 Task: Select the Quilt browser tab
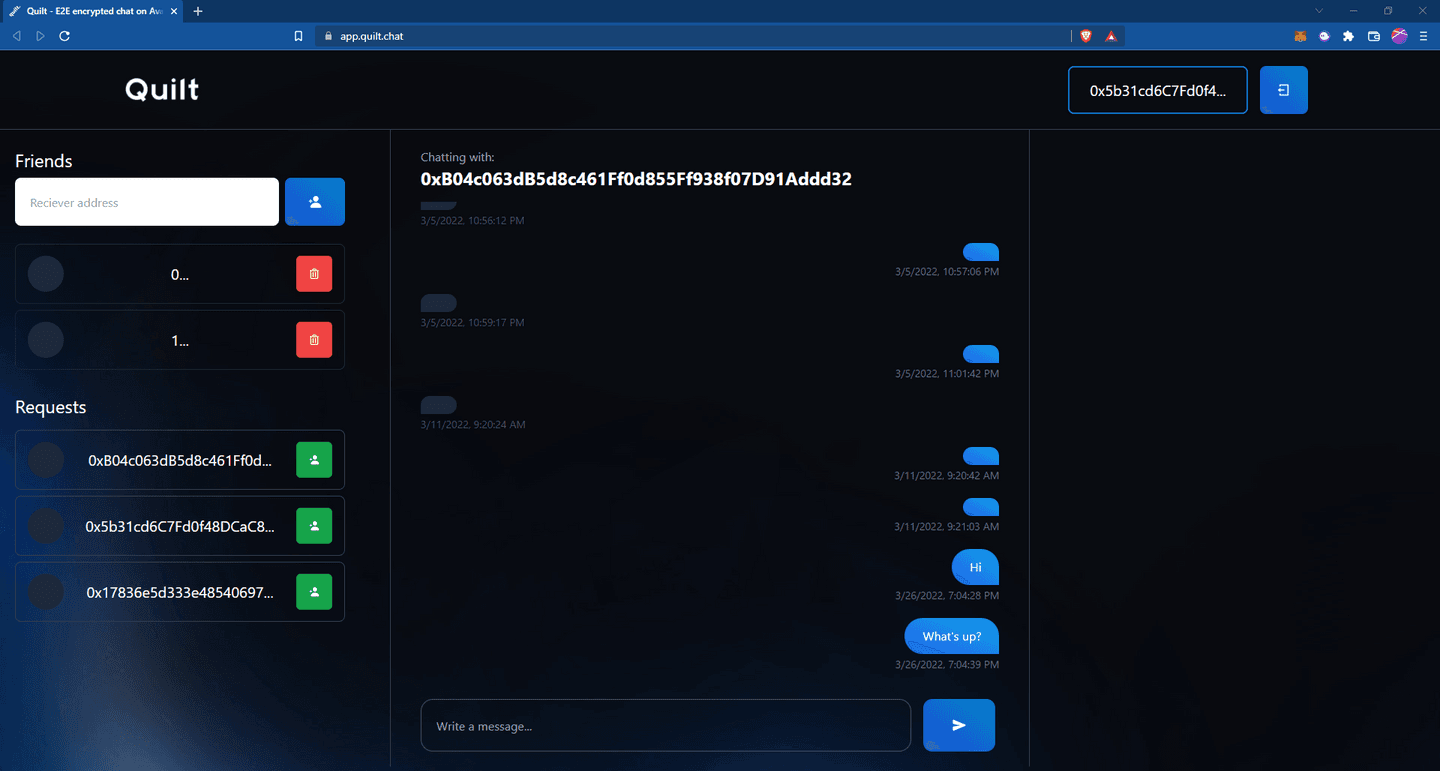(92, 11)
